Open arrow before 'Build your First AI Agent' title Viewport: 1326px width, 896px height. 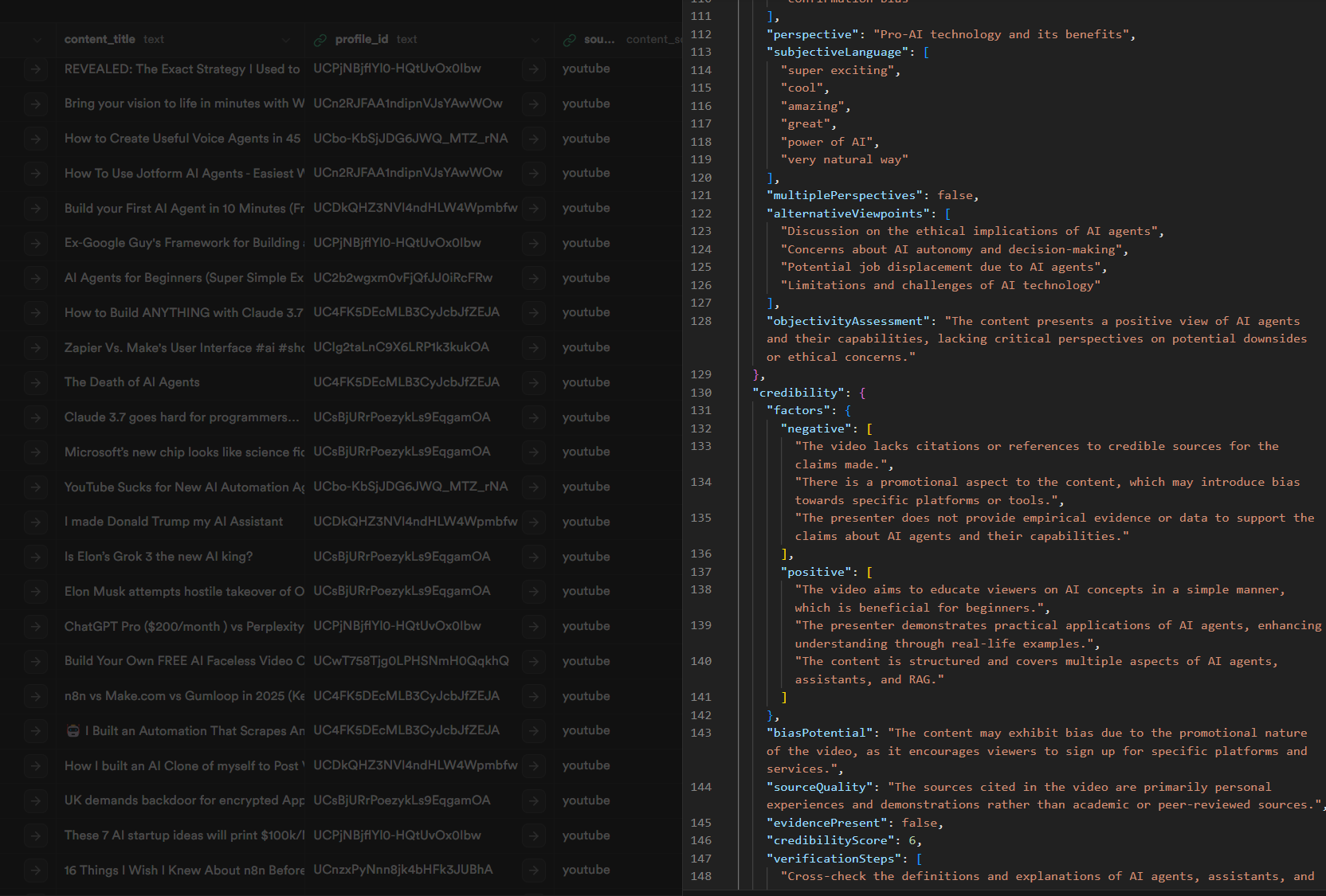pos(35,209)
